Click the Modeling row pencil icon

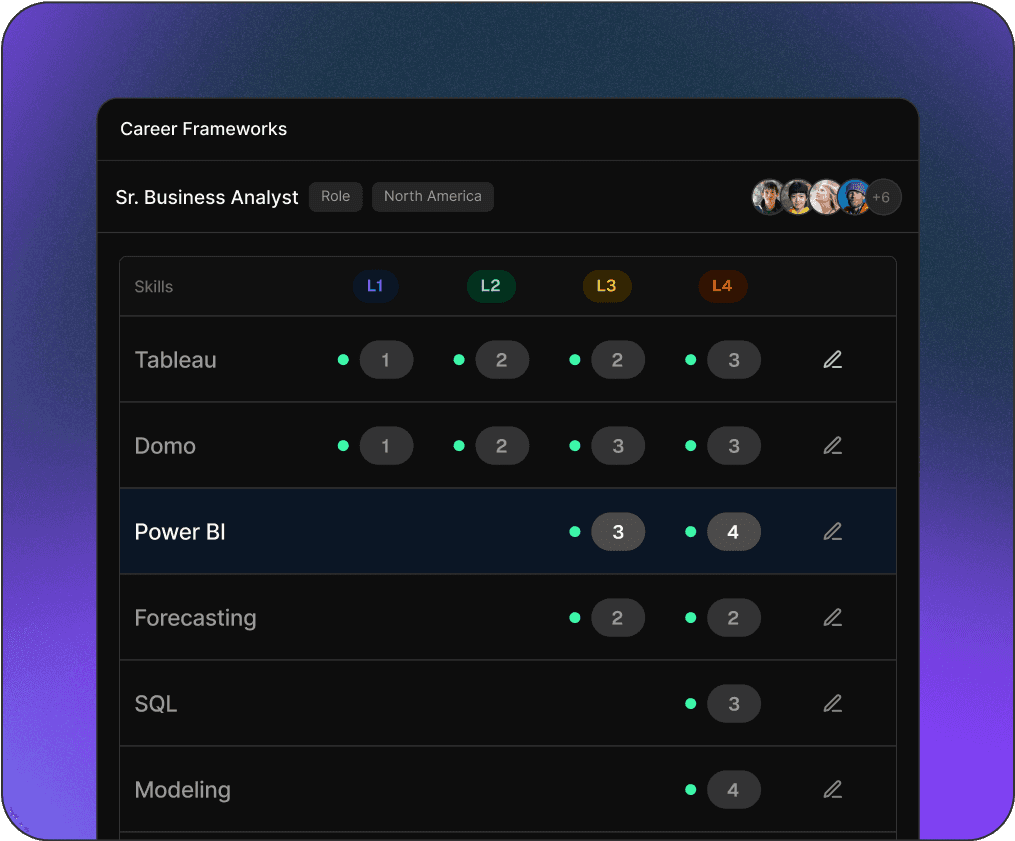pyautogui.click(x=832, y=790)
